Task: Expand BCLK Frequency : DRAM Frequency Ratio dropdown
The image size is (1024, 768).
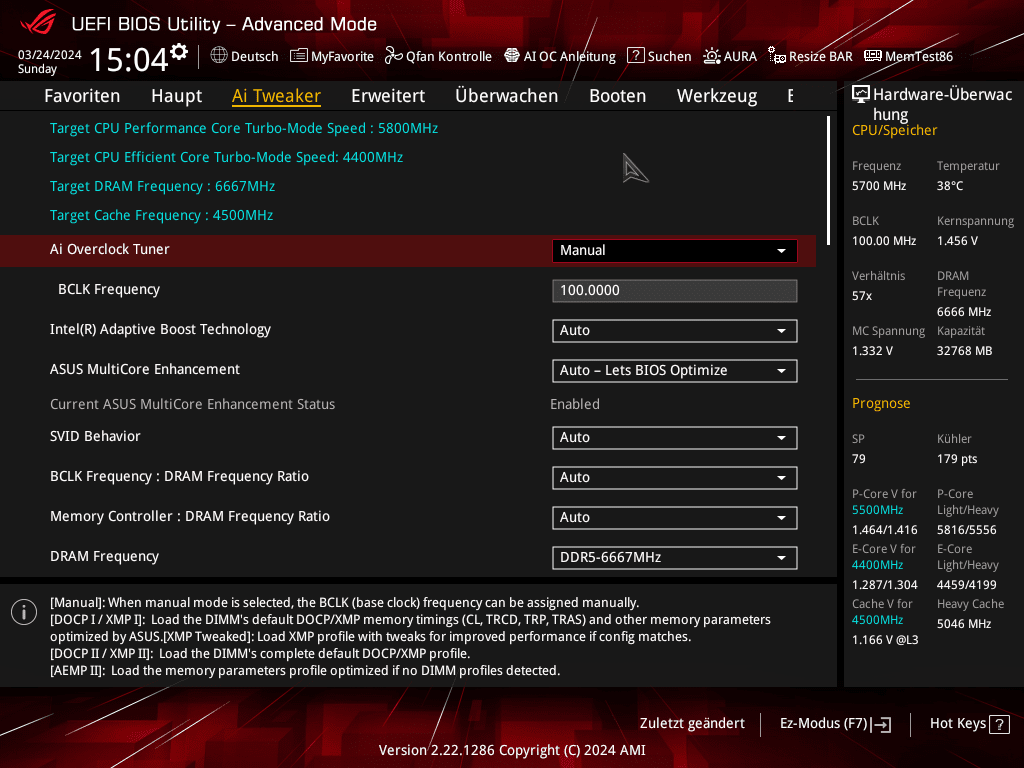Action: (x=675, y=477)
